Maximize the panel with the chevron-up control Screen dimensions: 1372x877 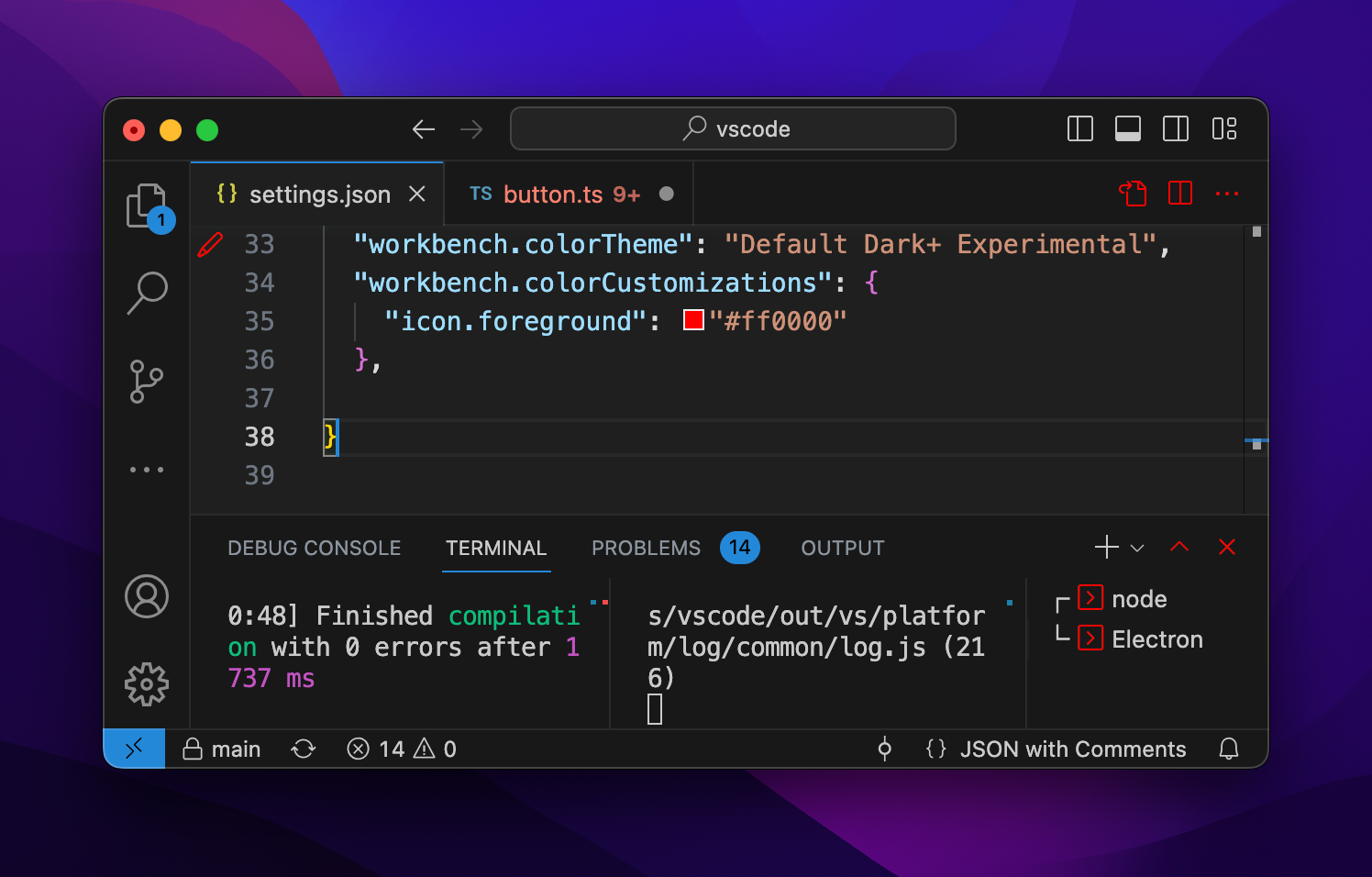pos(1179,547)
